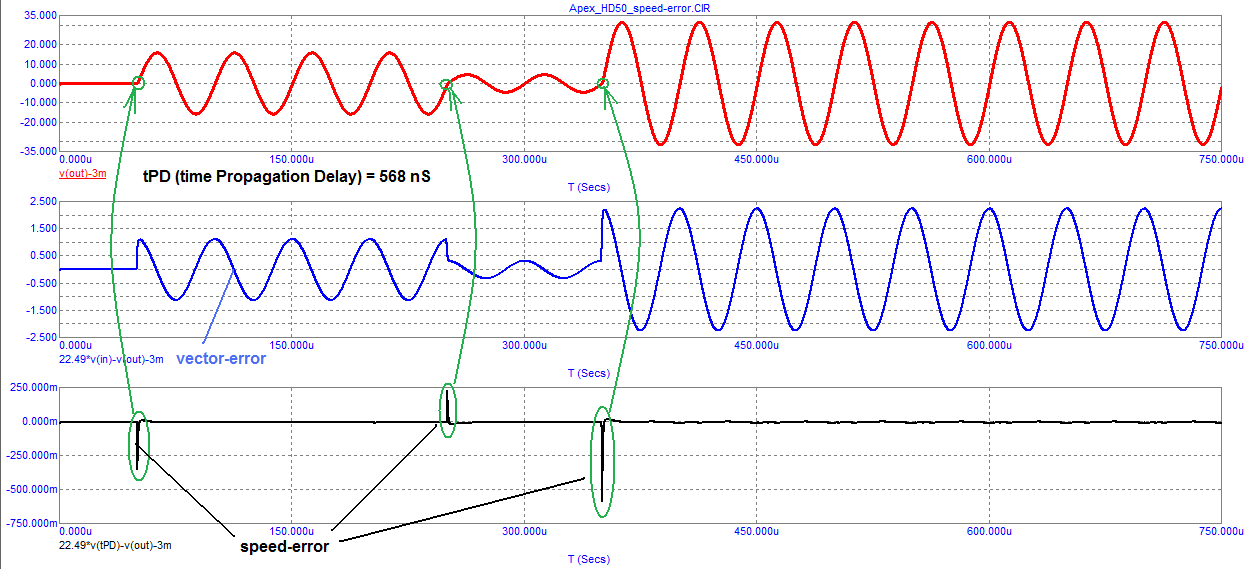Click 450.000u on the blue plot's x-axis

point(755,345)
